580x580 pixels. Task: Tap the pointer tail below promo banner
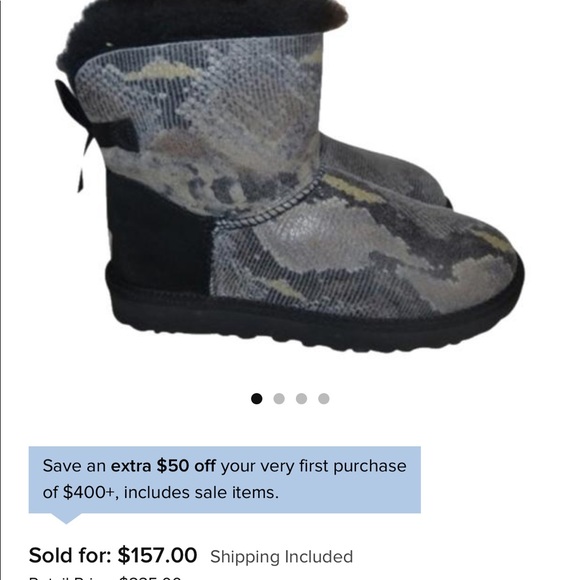(x=66, y=518)
